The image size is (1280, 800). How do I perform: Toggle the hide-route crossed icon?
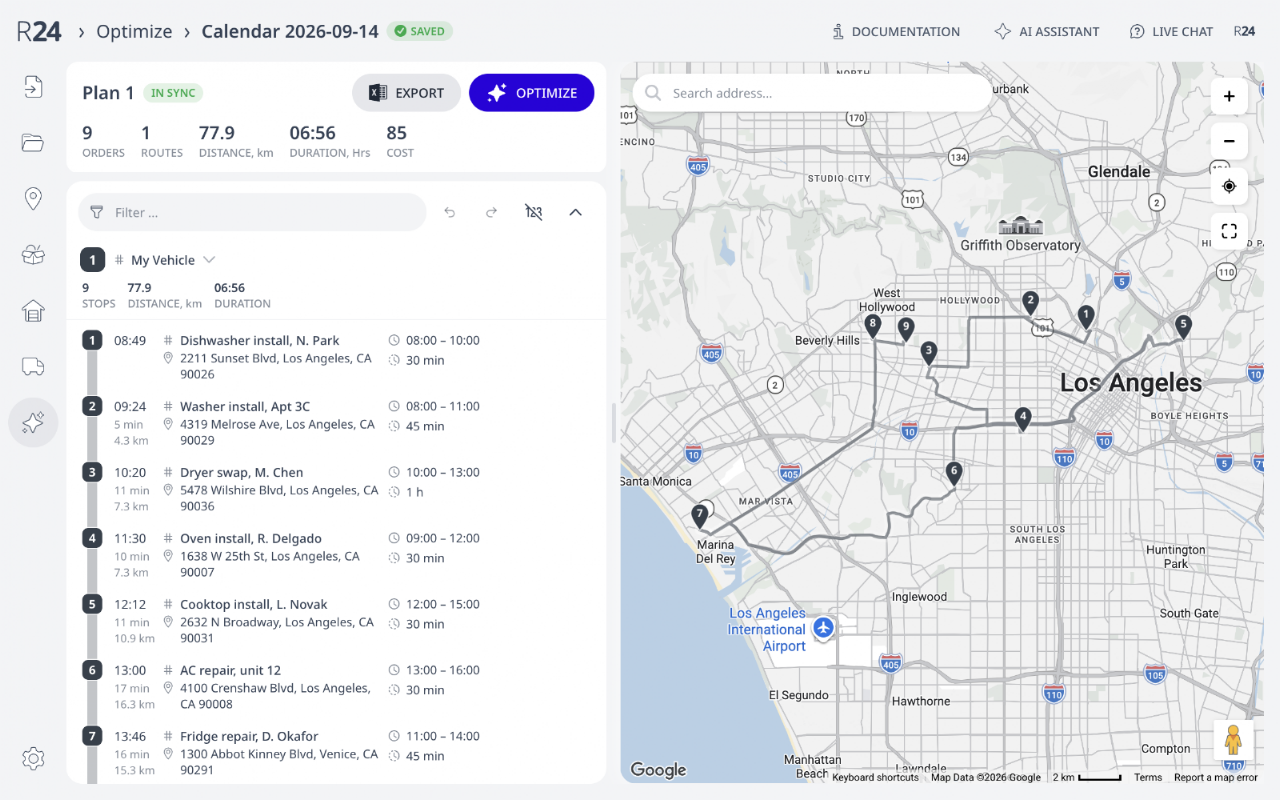pos(534,212)
